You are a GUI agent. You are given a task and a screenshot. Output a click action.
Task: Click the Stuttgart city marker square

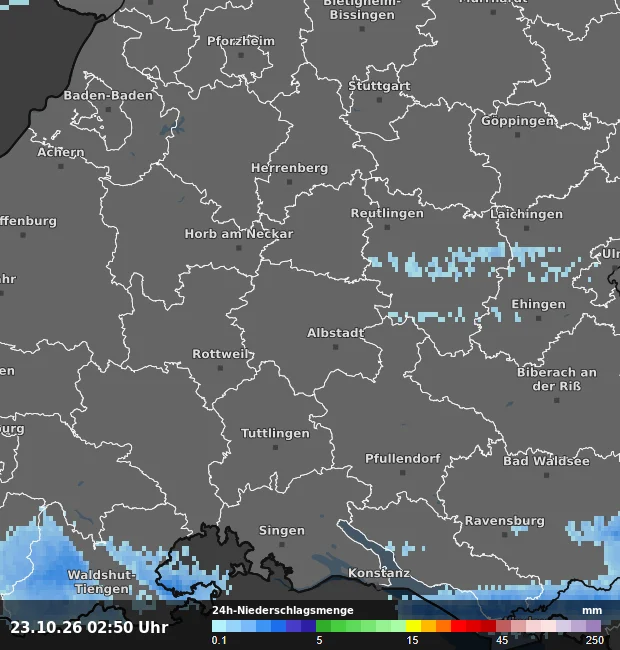[x=379, y=100]
